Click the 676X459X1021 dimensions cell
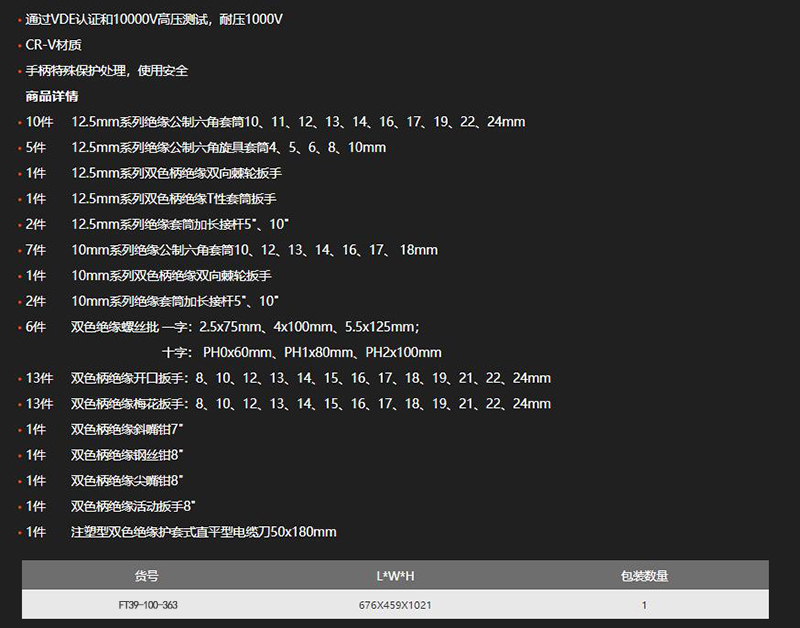The height and width of the screenshot is (628, 800). coord(395,605)
